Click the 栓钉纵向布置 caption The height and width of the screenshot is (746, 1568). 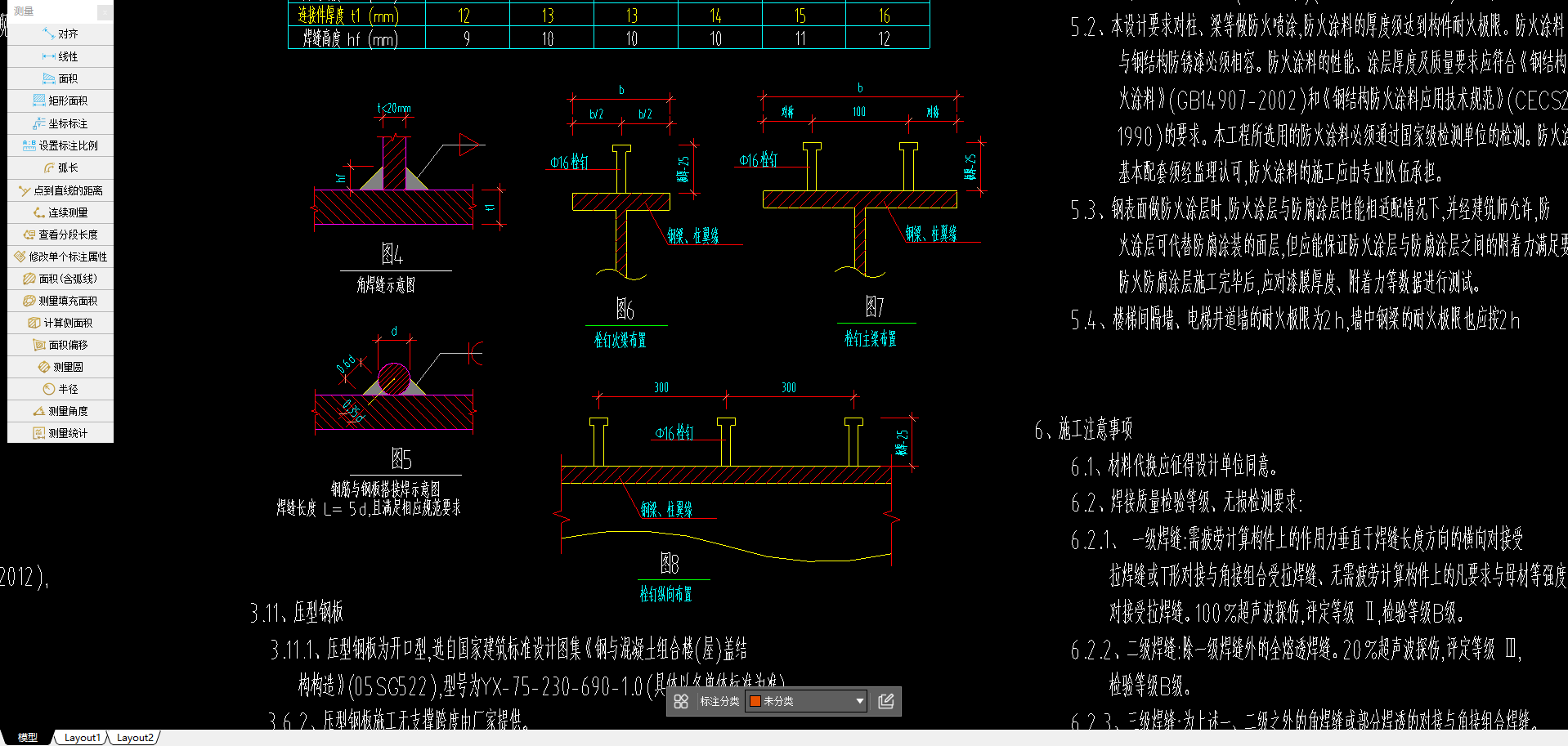click(665, 594)
